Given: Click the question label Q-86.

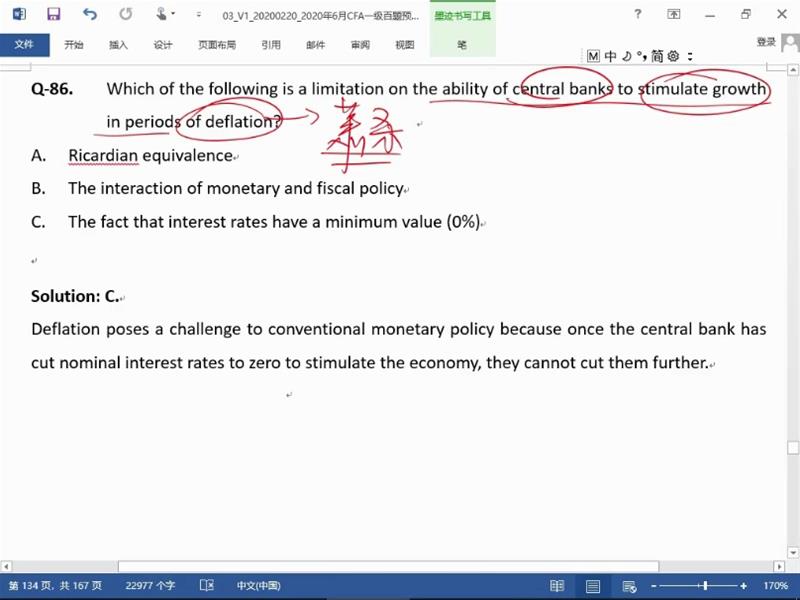Looking at the screenshot, I should tap(52, 89).
